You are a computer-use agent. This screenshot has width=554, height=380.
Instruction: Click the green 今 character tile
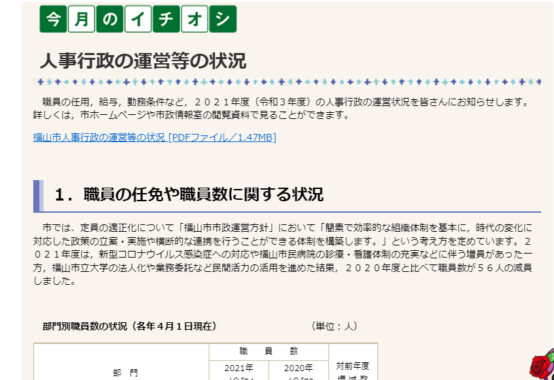[x=53, y=19]
